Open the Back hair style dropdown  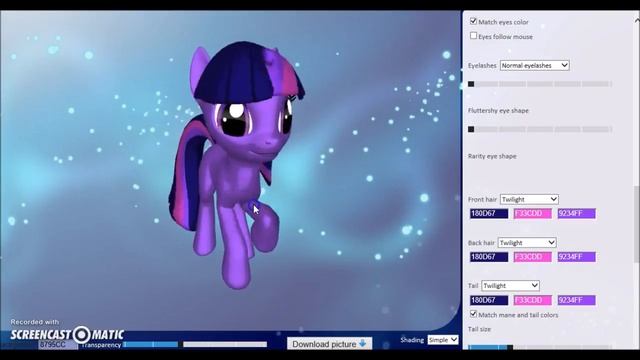coord(527,242)
